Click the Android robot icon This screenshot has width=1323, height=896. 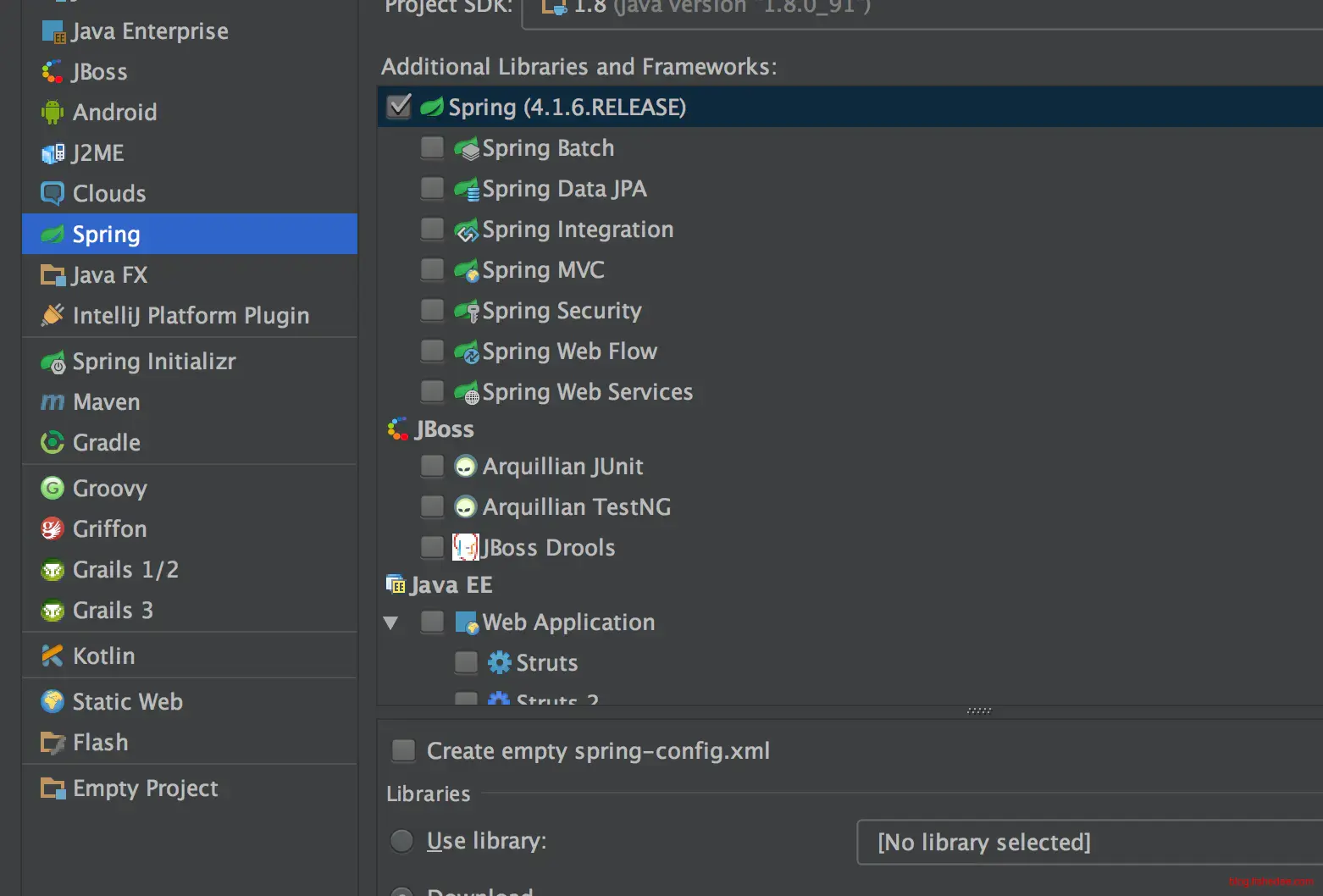pos(53,113)
